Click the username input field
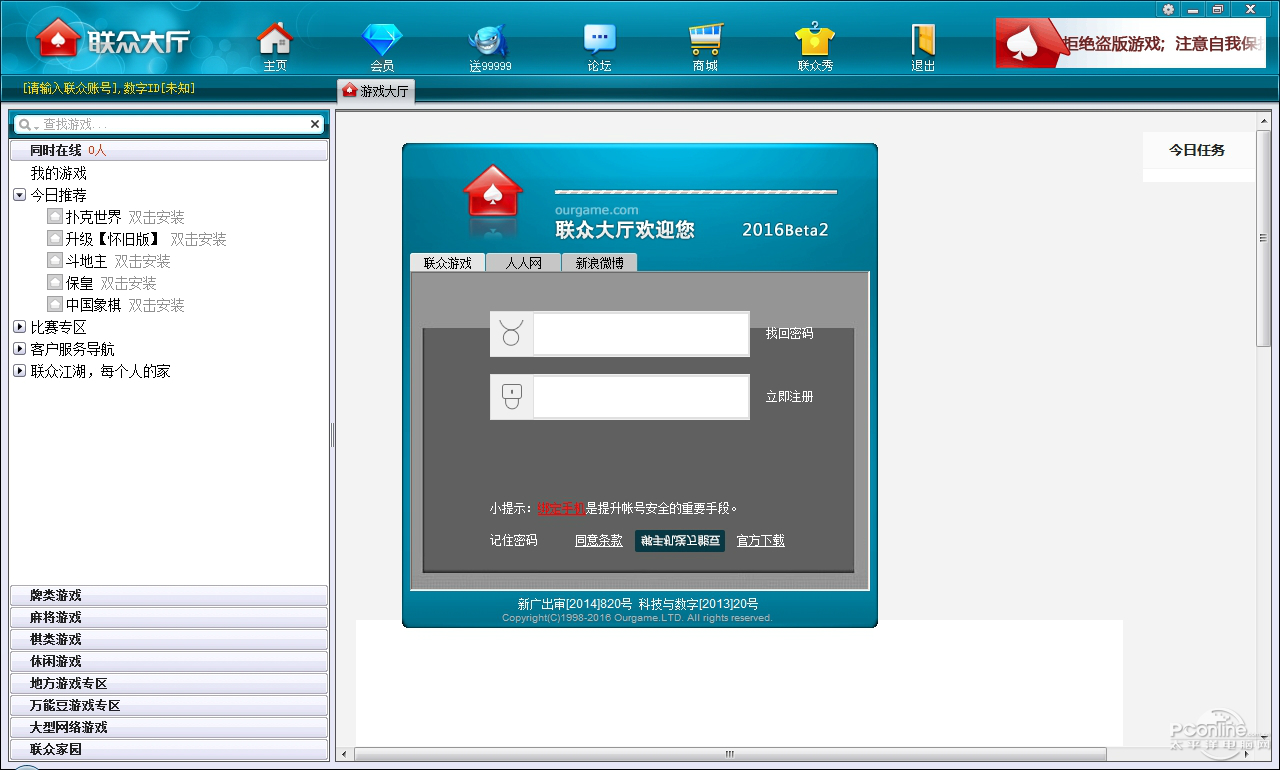The image size is (1280, 770). (640, 334)
